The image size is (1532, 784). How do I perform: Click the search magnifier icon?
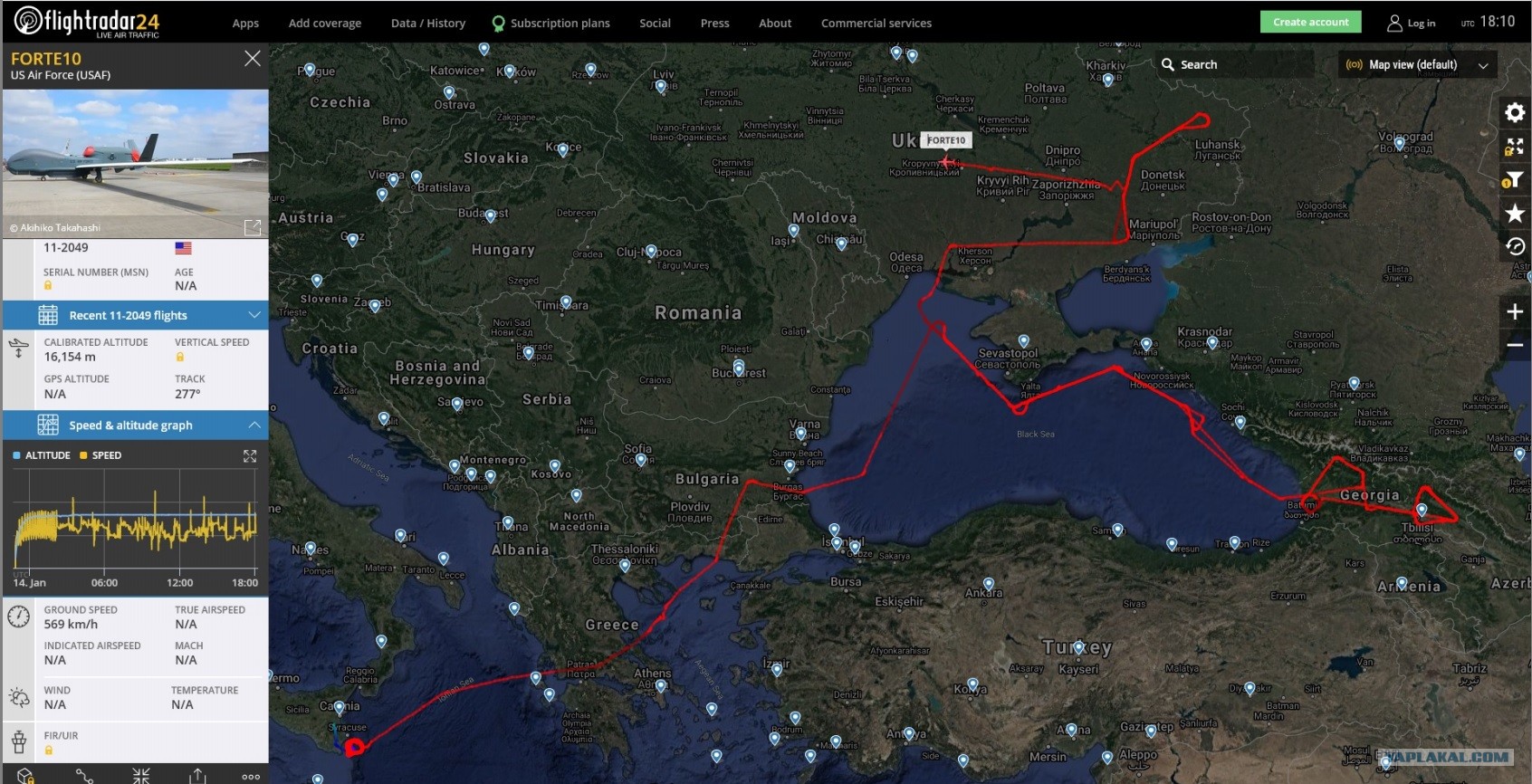click(1168, 64)
